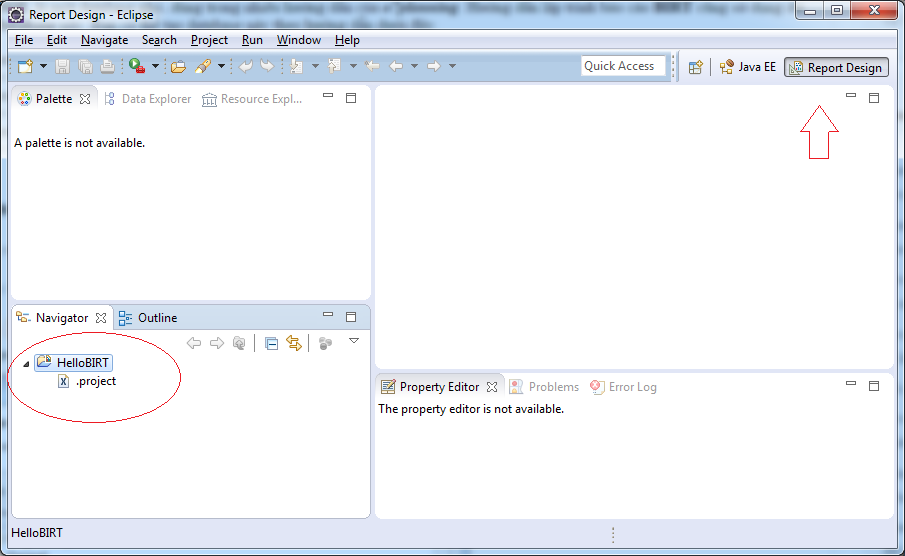Select the .project file
This screenshot has height=556, width=905.
point(87,381)
